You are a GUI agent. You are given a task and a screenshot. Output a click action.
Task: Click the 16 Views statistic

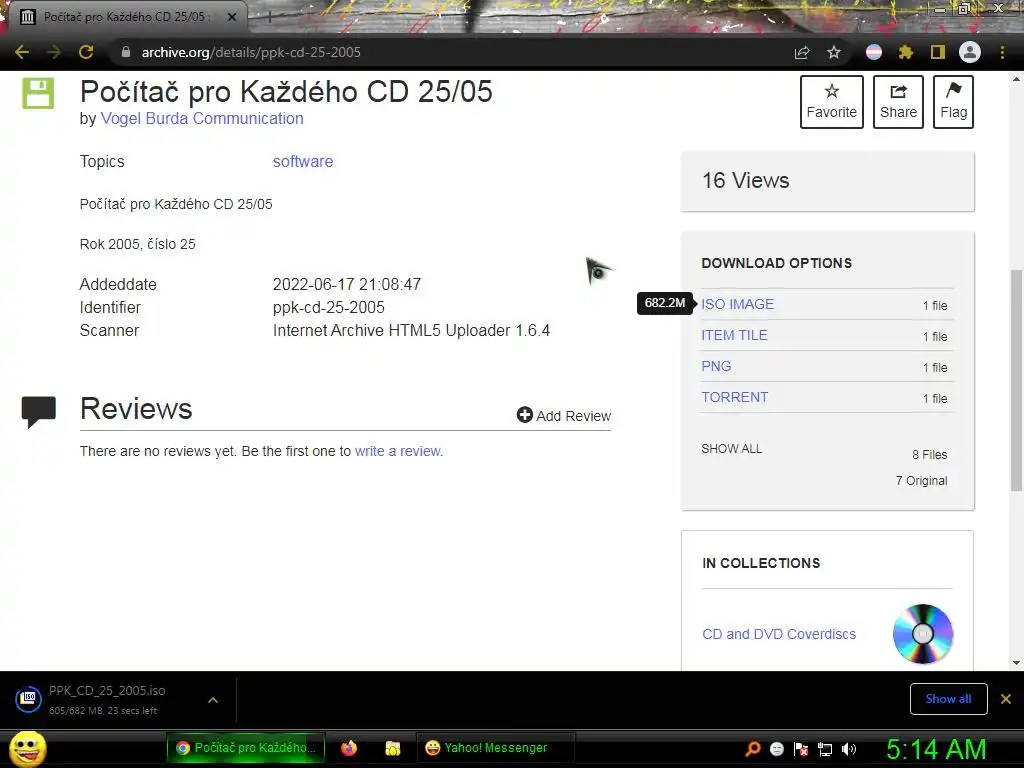click(746, 180)
